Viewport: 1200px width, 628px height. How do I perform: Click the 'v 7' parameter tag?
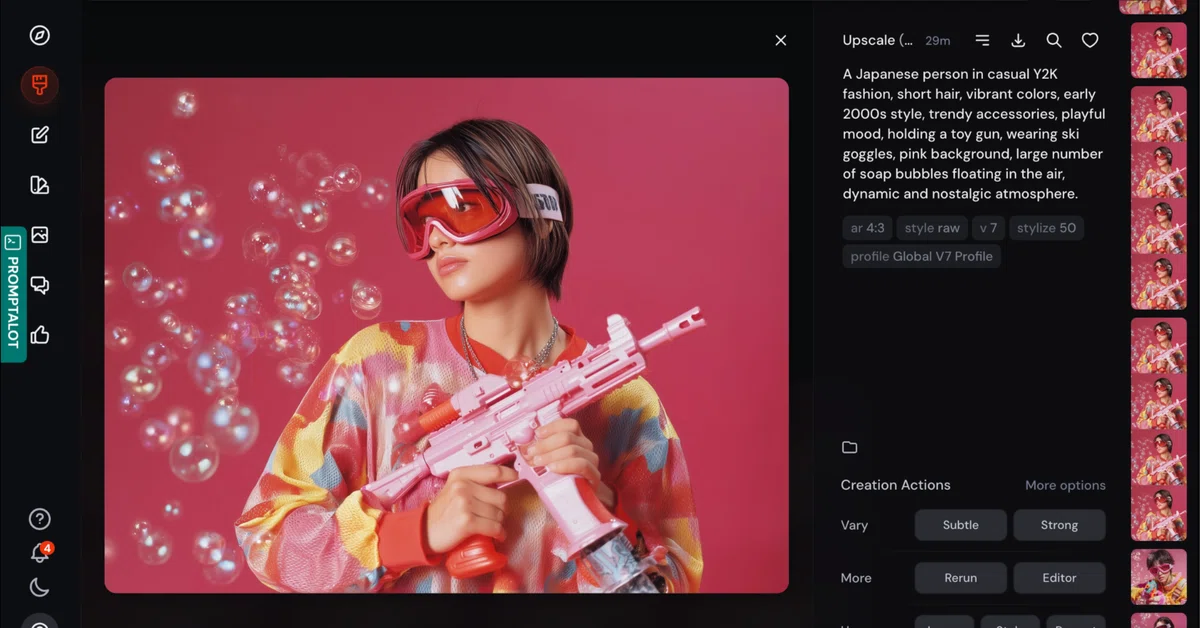pos(988,228)
